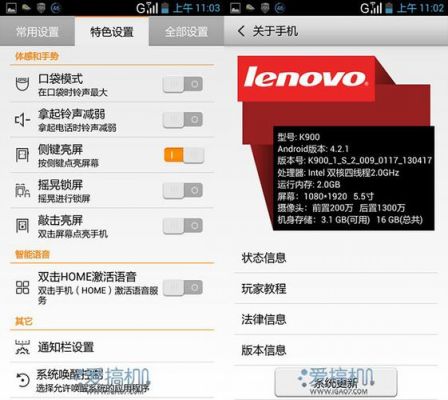This screenshot has height=400, width=448.
Task: Click the left screen battery icon
Action: pos(165,8)
